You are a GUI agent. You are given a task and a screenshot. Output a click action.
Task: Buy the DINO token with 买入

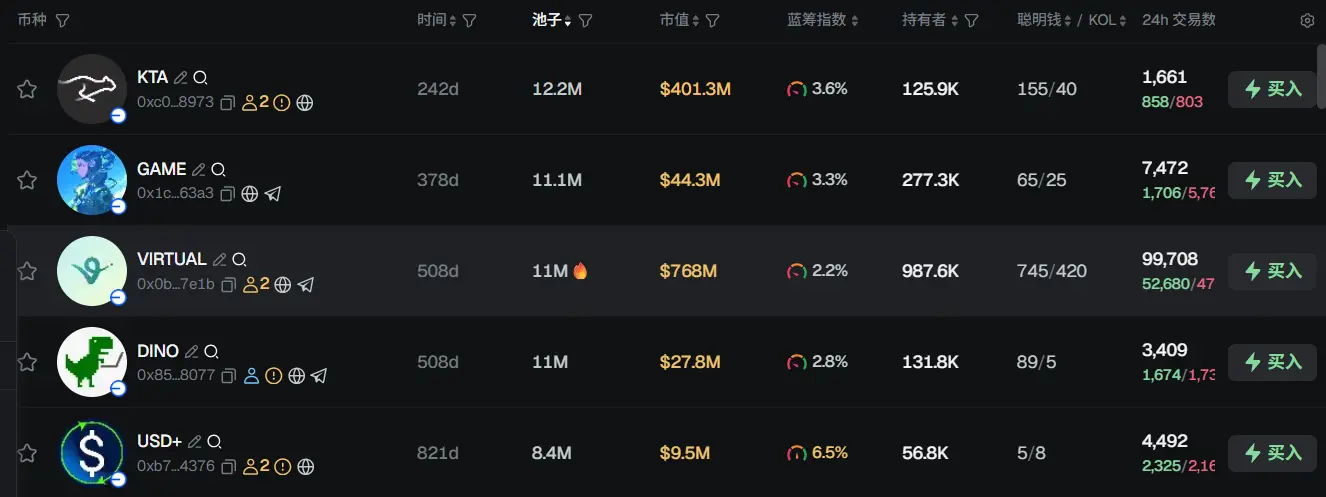(1272, 362)
